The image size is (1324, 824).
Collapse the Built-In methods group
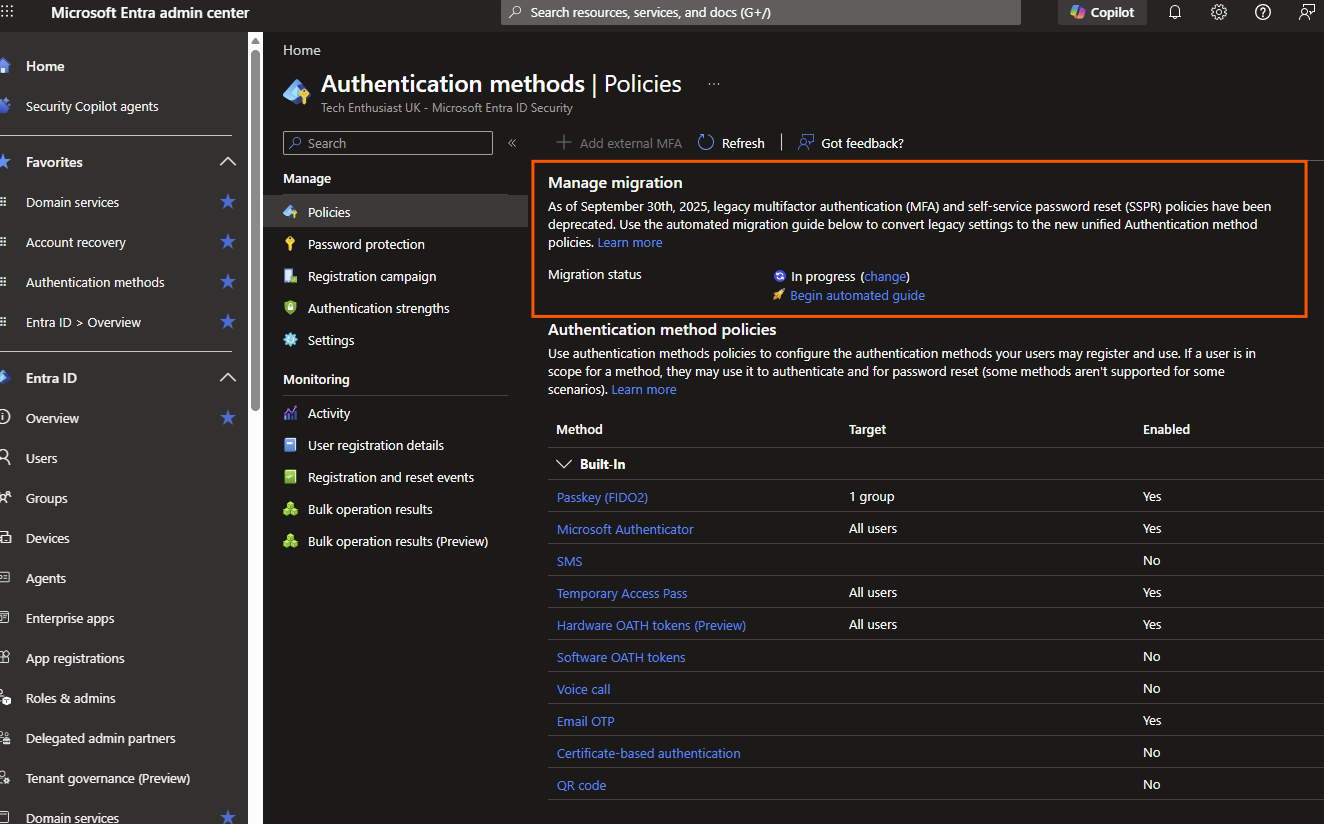(563, 464)
